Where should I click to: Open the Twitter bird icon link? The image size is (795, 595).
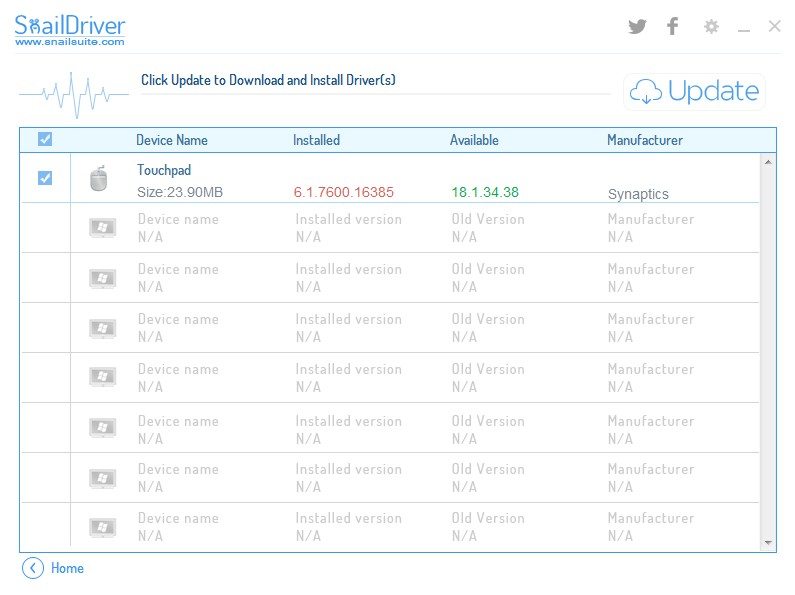[637, 27]
